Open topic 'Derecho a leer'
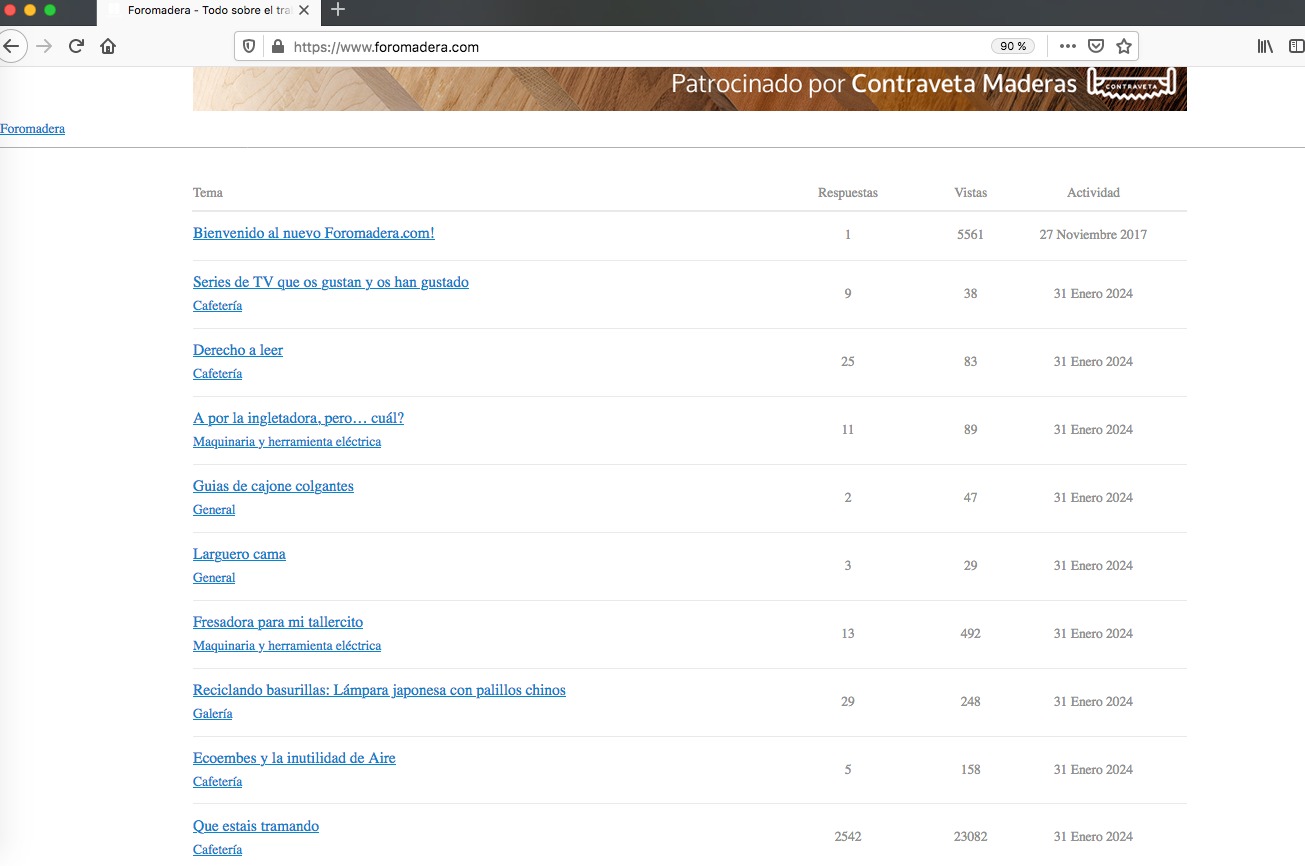Image resolution: width=1305 pixels, height=866 pixels. pos(238,350)
